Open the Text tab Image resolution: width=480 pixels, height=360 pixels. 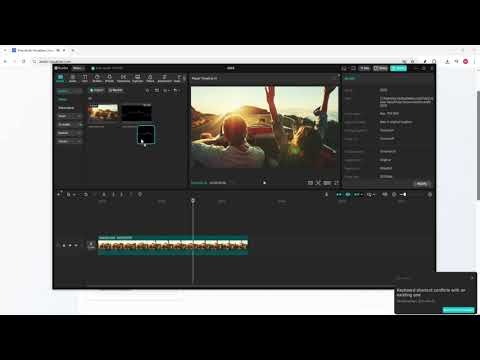85,78
